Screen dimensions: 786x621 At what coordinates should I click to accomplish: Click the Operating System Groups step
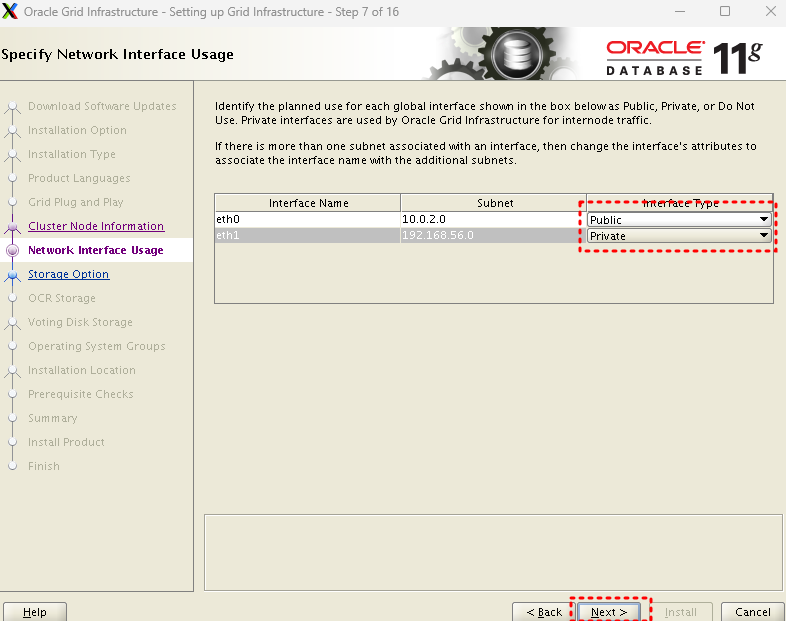click(97, 346)
